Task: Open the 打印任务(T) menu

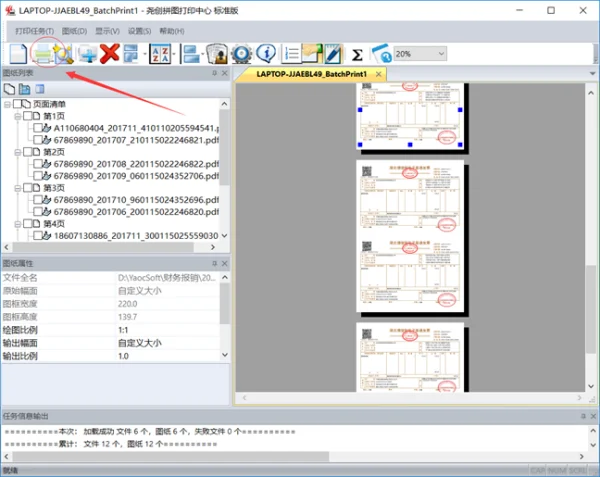Action: [34, 31]
